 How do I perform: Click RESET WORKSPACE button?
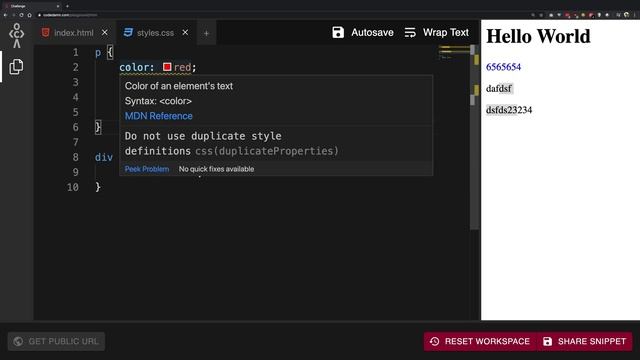point(480,341)
